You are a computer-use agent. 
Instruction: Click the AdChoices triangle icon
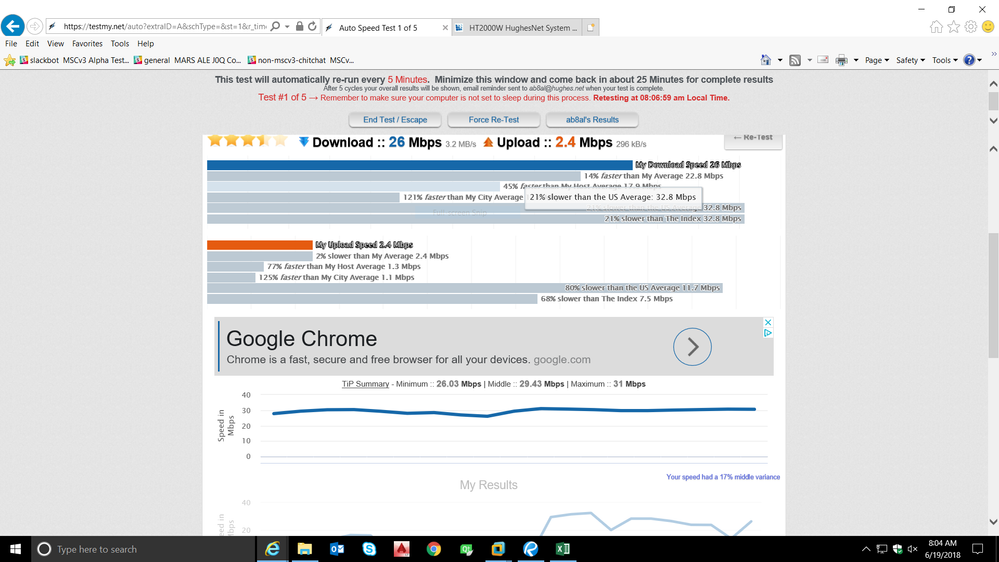[768, 333]
